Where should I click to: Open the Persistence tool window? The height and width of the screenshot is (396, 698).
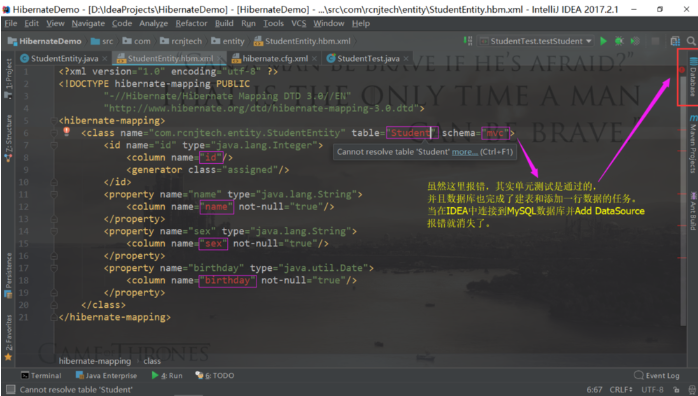click(x=8, y=275)
